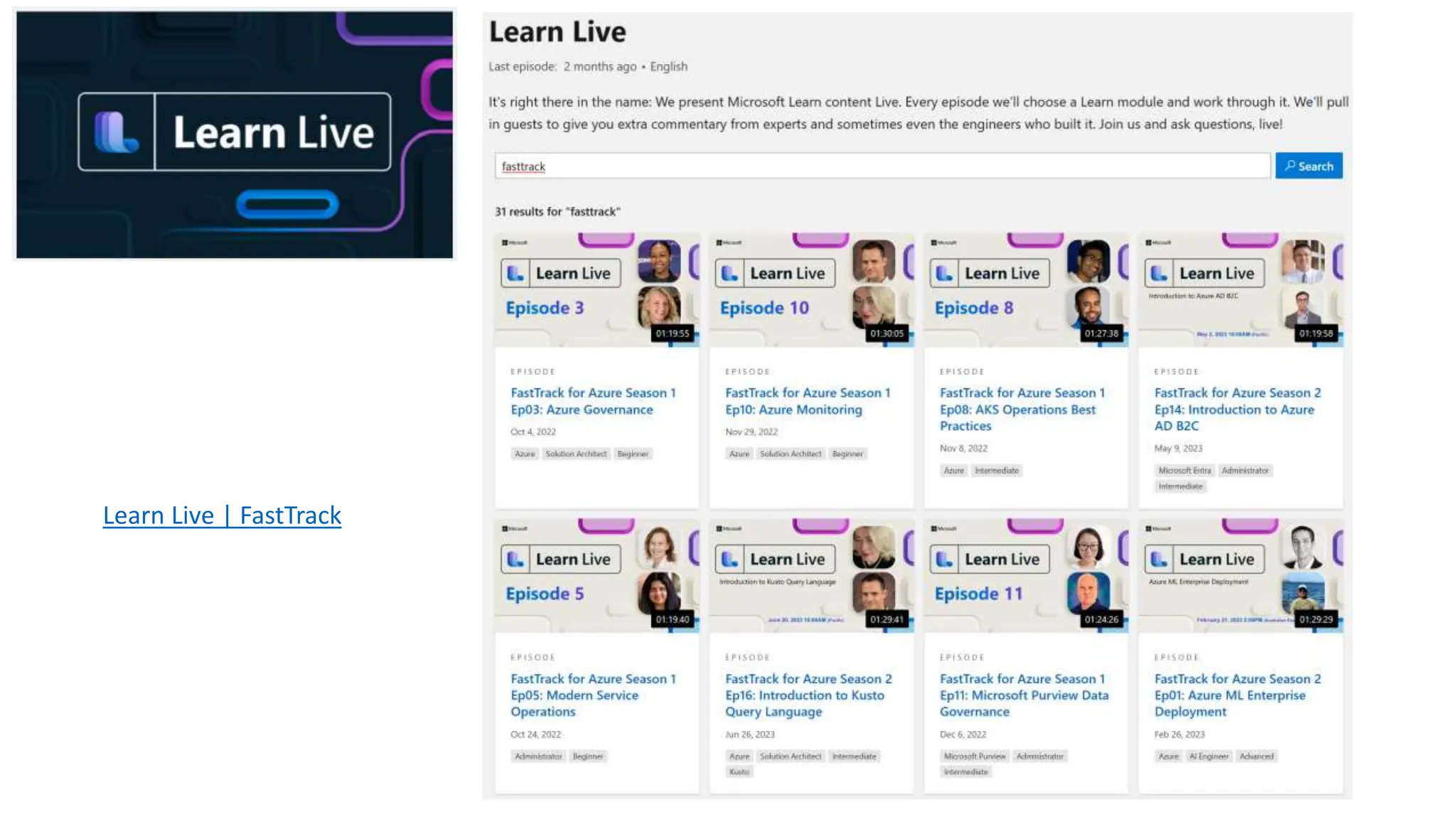Click the 'Learn Live' page heading
Image resolution: width=1456 pixels, height=819 pixels.
557,32
